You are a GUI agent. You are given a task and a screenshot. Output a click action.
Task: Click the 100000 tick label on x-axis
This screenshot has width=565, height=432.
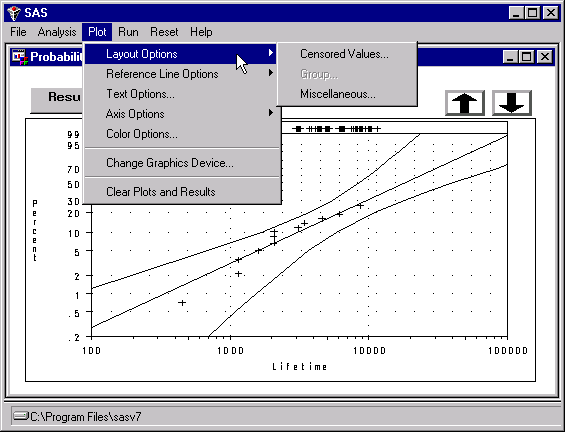click(x=508, y=351)
